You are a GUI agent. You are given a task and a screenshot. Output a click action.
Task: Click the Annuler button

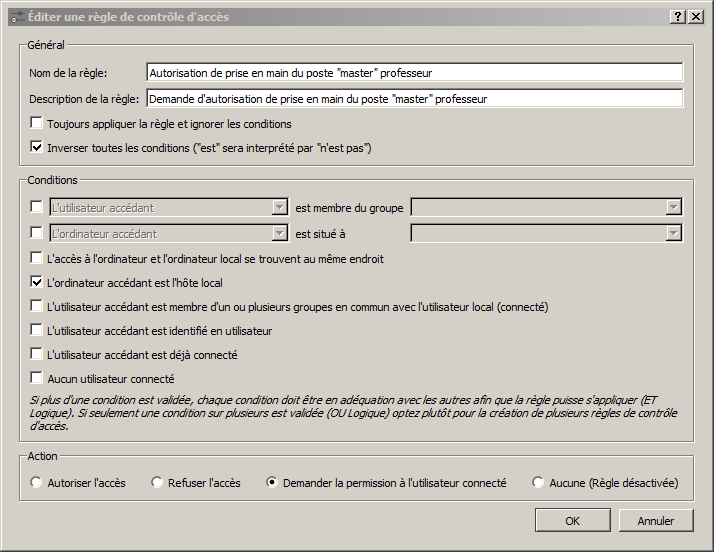(656, 521)
